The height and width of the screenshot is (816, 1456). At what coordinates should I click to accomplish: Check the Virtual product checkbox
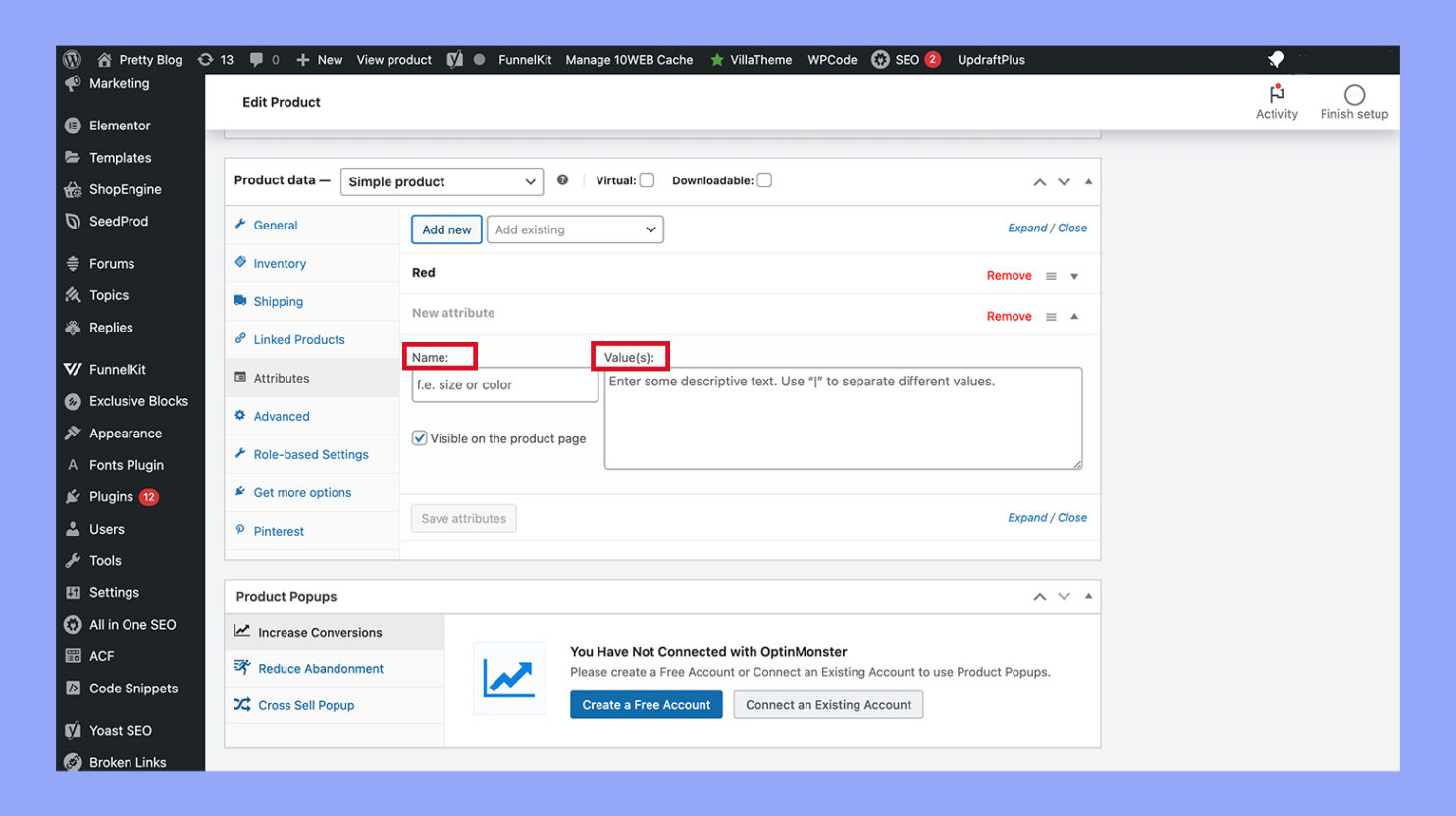(647, 179)
